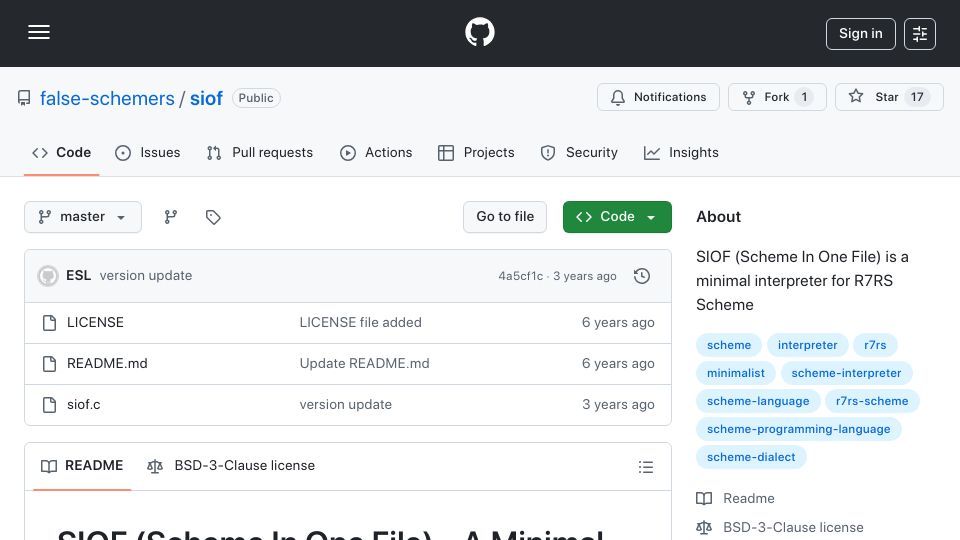Expand the master branch dropdown
The width and height of the screenshot is (960, 540).
coord(83,217)
